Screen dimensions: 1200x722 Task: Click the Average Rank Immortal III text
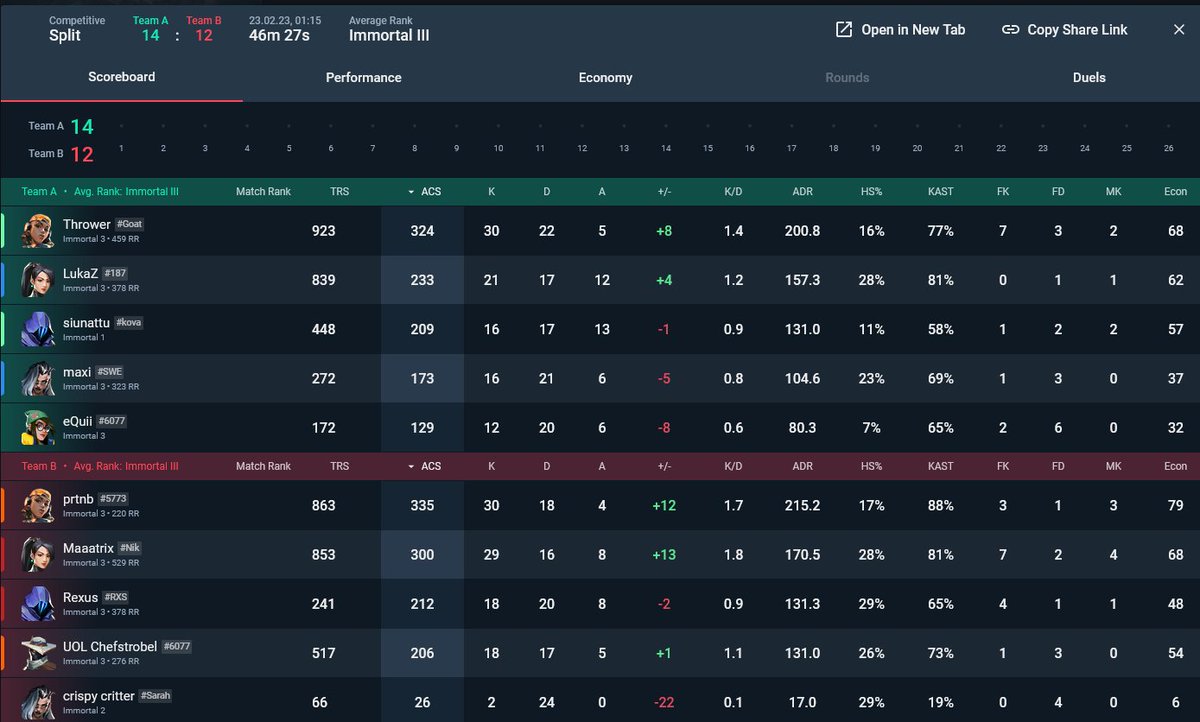pos(389,35)
